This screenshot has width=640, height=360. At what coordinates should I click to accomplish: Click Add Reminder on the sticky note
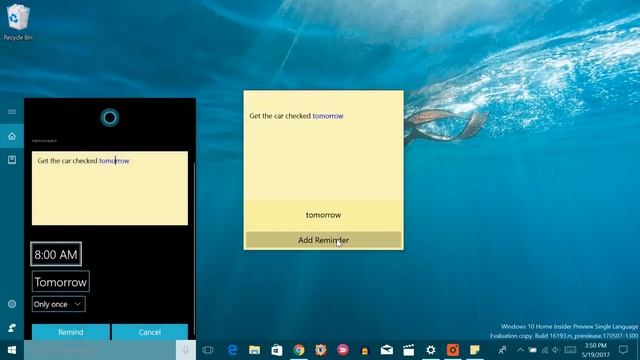(x=323, y=240)
